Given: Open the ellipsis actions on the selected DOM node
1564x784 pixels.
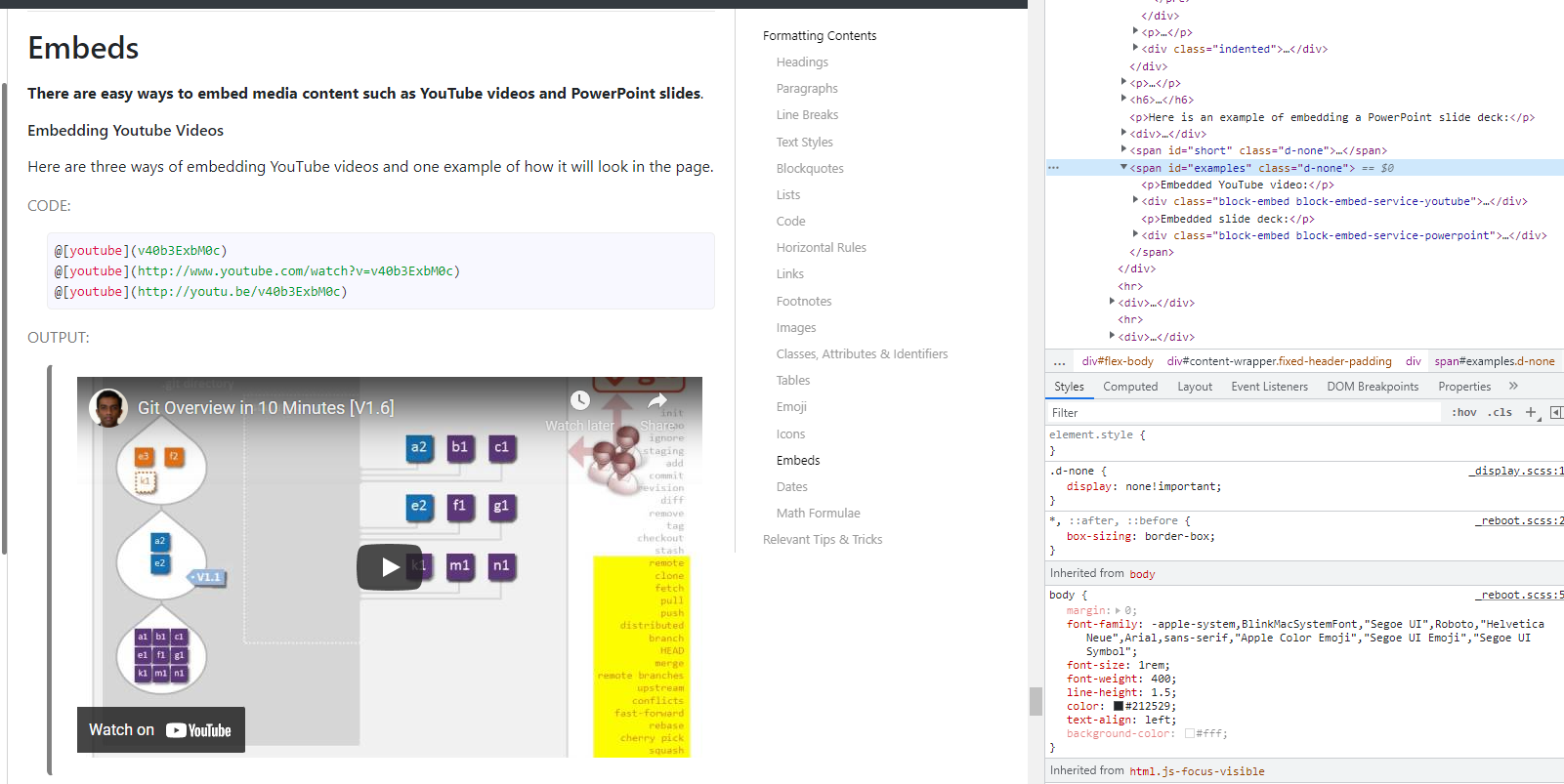Looking at the screenshot, I should pos(1053,168).
